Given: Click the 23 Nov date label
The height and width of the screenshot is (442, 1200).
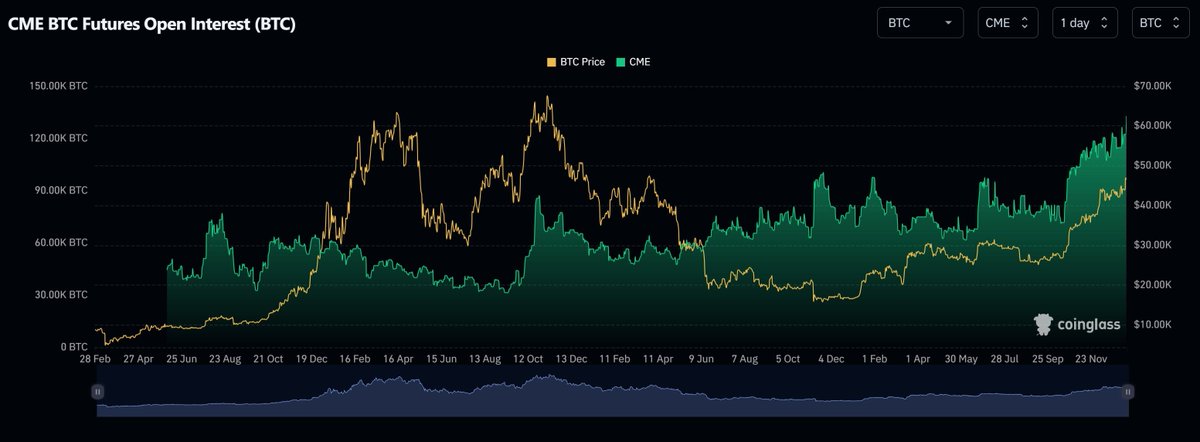Looking at the screenshot, I should 1093,358.
